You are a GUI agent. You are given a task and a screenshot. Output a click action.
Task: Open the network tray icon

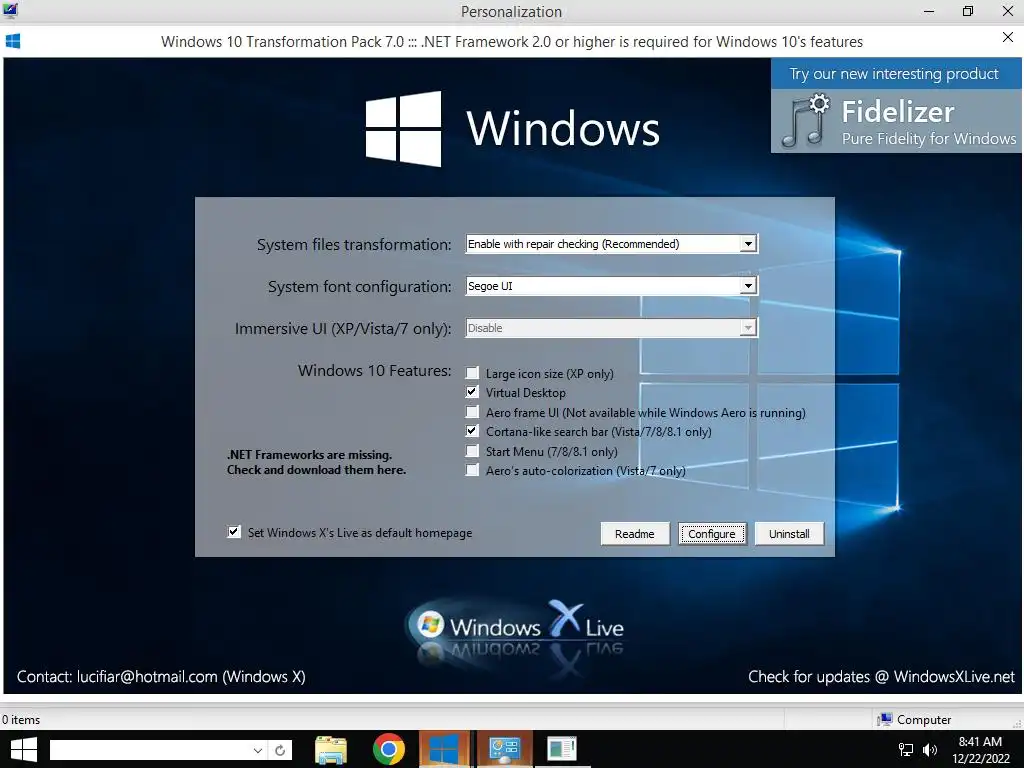906,750
